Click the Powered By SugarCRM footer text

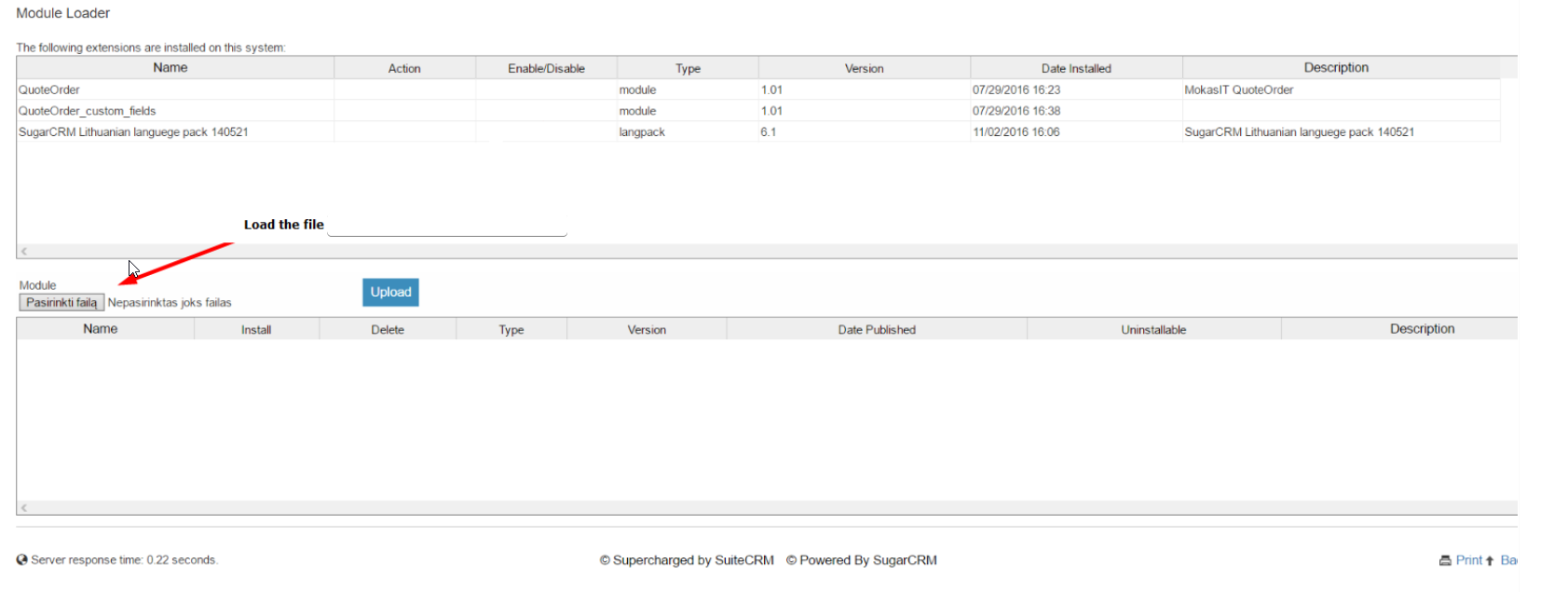pos(862,560)
